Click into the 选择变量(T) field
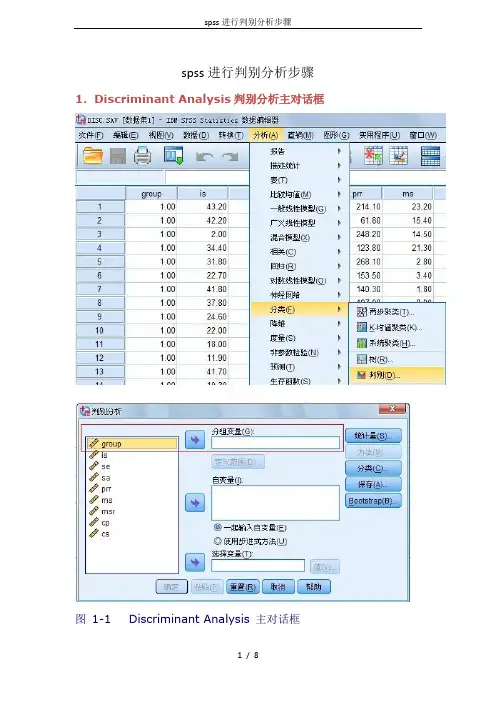This screenshot has height=702, width=496. 258,566
